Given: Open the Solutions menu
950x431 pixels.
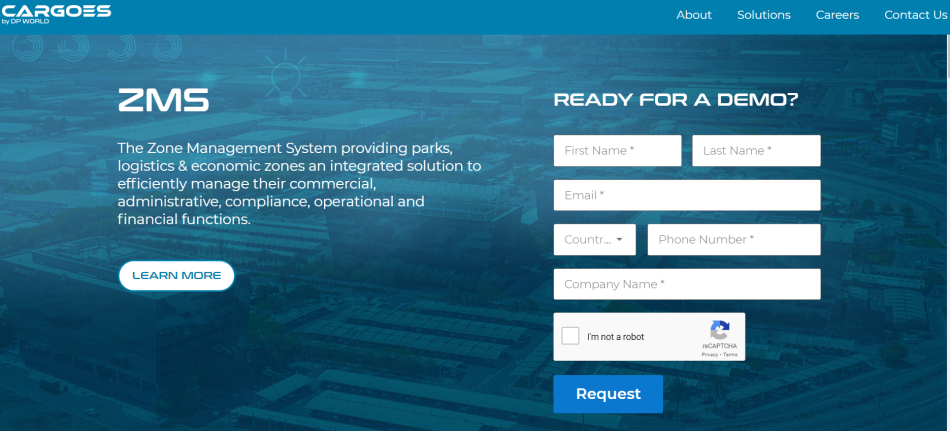Looking at the screenshot, I should tap(763, 15).
